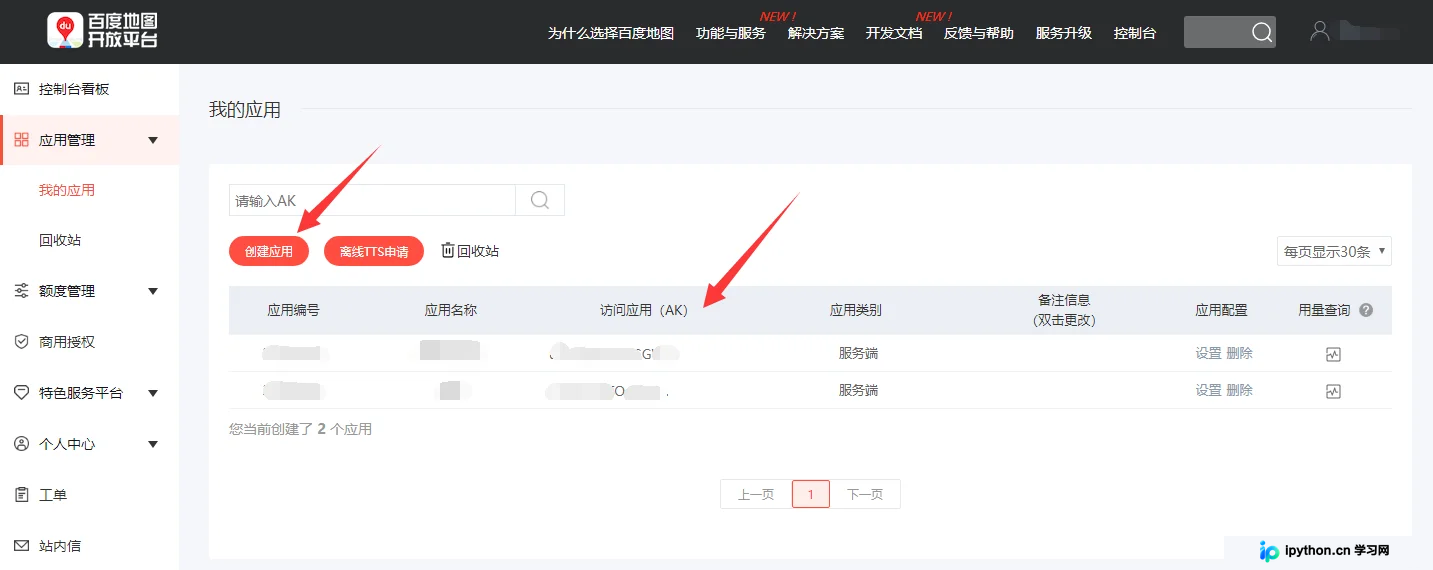The image size is (1433, 570).
Task: Open 服务升级 in top navigation
Action: point(1064,33)
